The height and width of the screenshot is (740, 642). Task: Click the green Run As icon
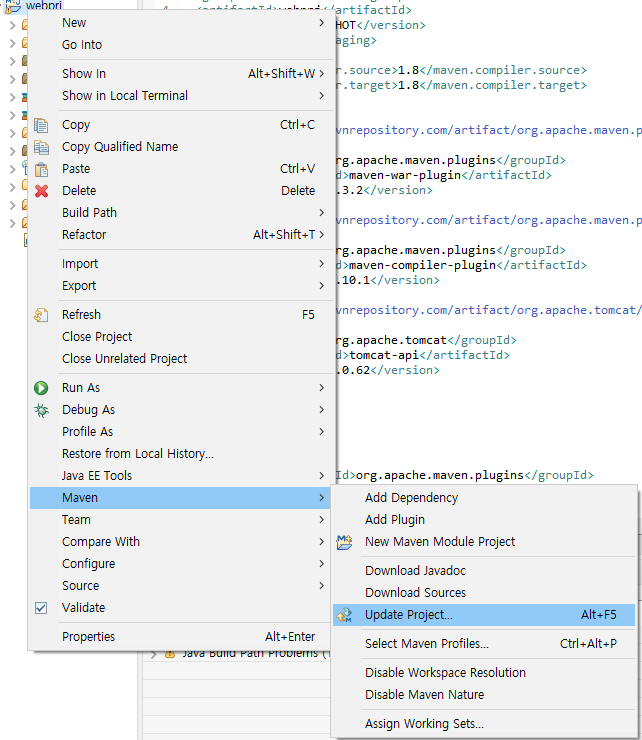pyautogui.click(x=41, y=388)
